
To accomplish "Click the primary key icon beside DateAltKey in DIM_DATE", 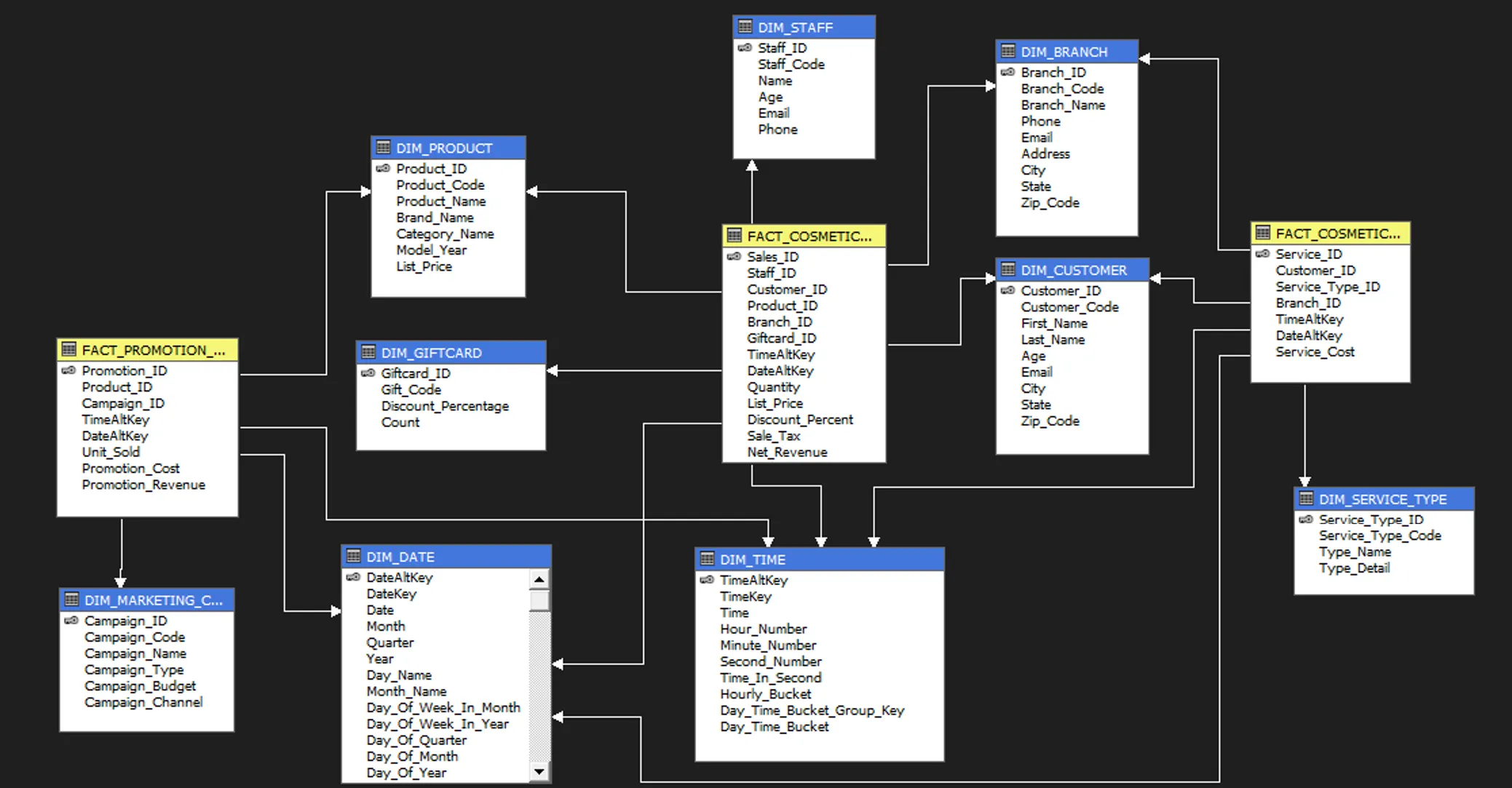I will click(x=353, y=577).
